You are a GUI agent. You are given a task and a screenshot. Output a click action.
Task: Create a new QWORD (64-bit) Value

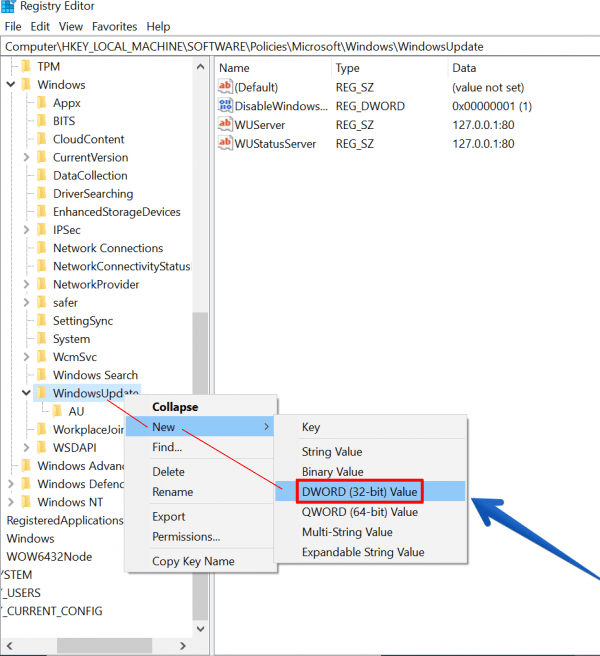[x=370, y=512]
